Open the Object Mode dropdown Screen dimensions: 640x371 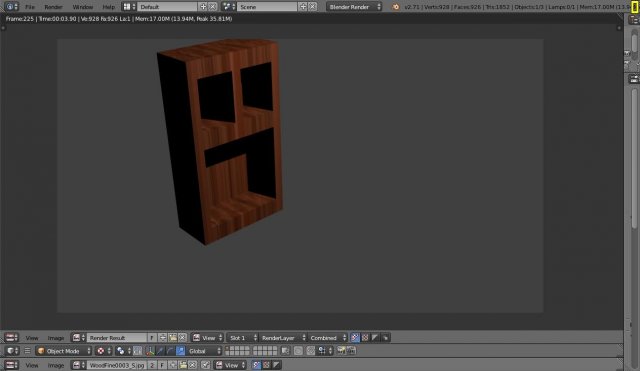(x=64, y=351)
